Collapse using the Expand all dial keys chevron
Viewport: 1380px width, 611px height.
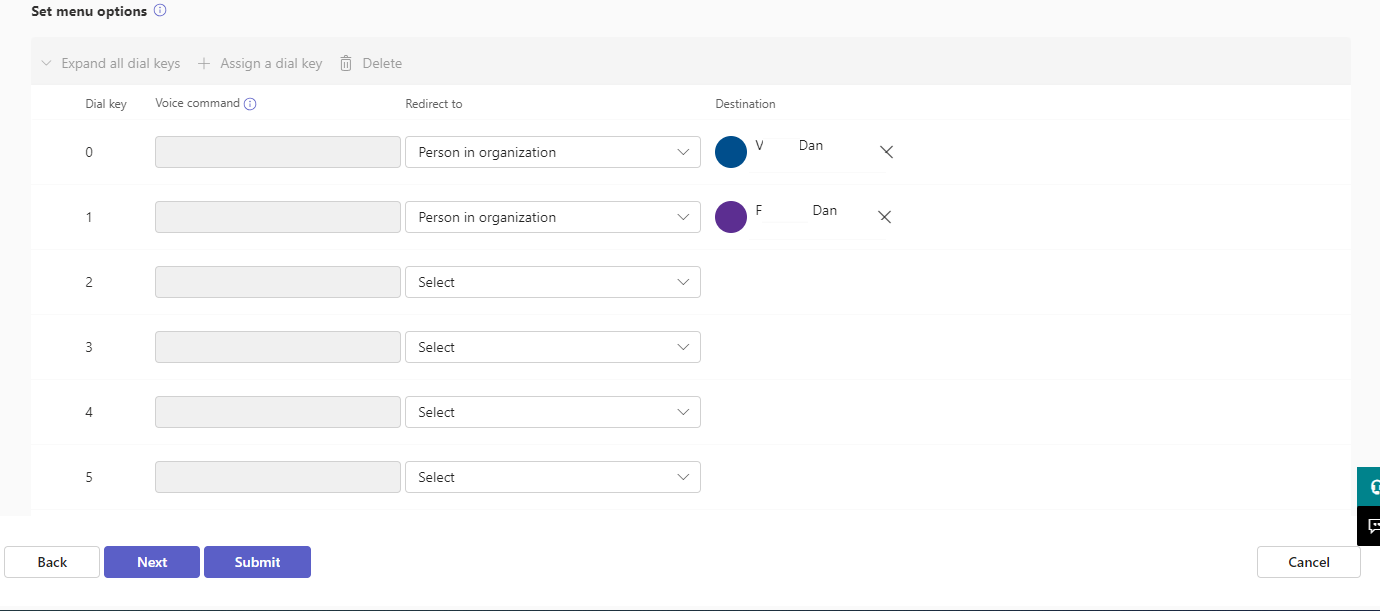coord(46,62)
